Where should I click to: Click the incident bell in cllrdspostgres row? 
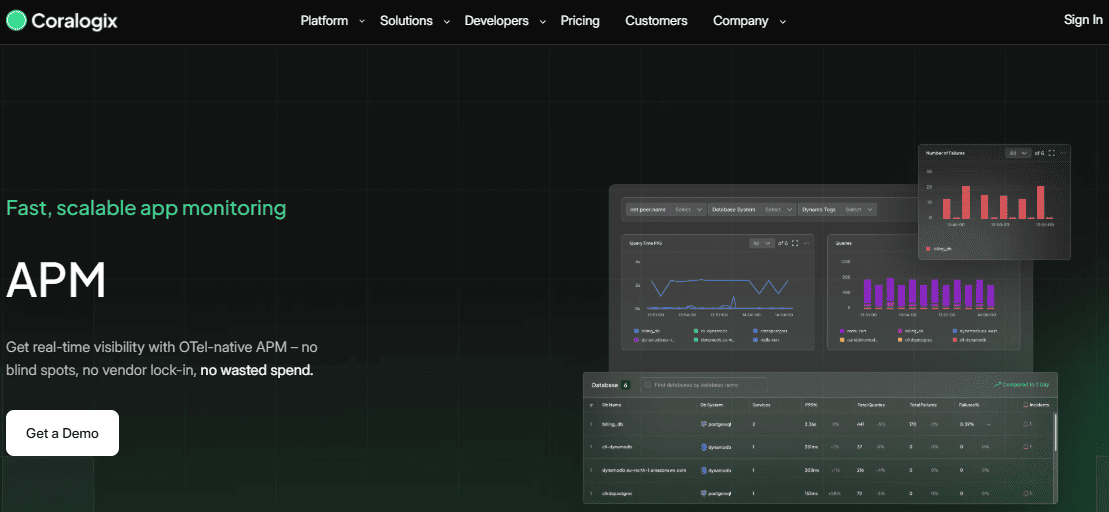click(1026, 493)
